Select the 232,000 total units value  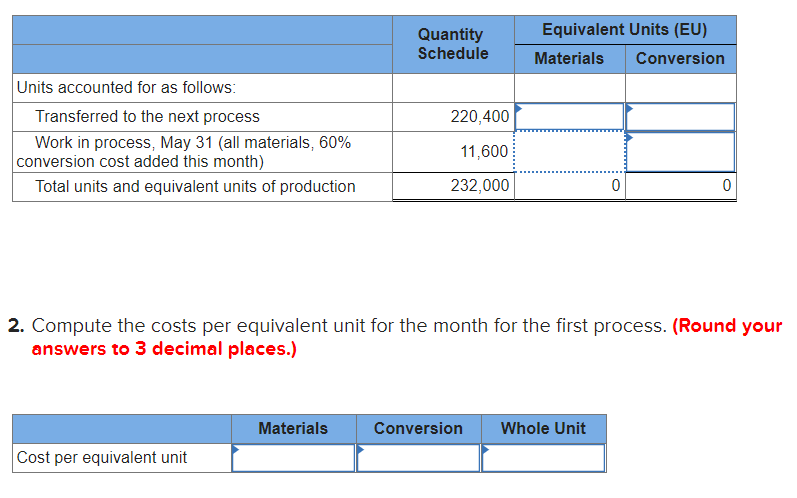(479, 185)
